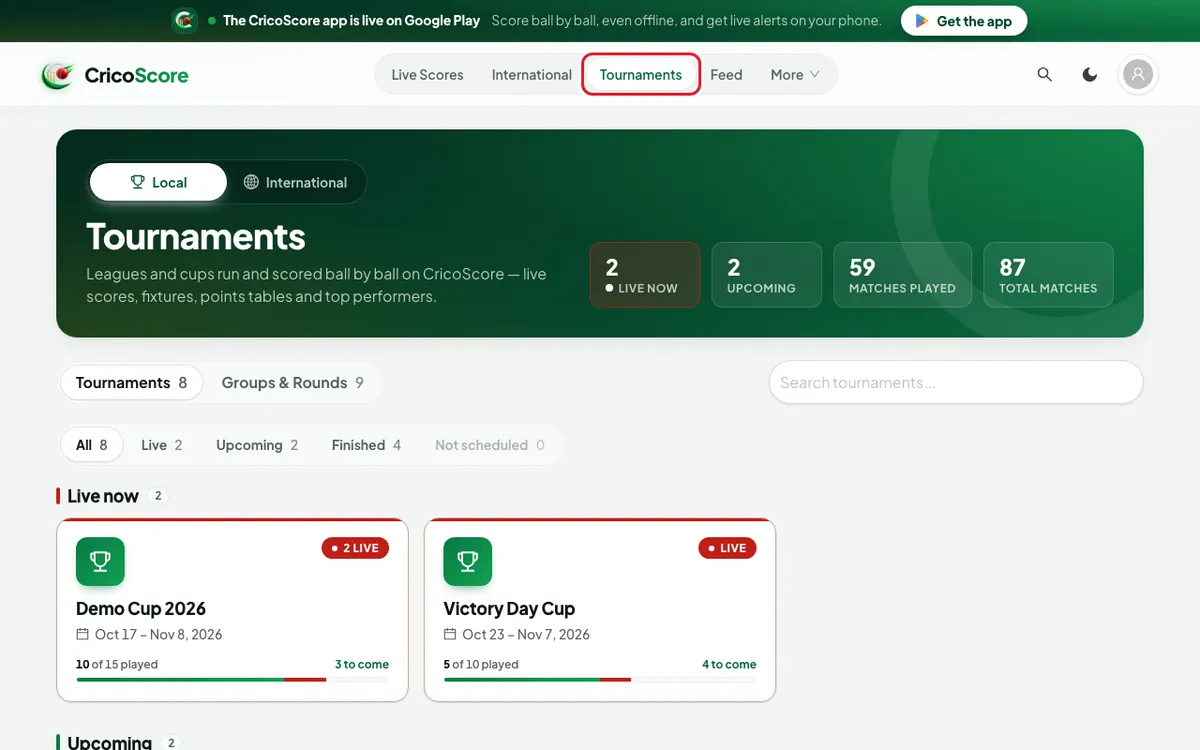
Task: Select Tournaments 8 tab
Action: (131, 383)
